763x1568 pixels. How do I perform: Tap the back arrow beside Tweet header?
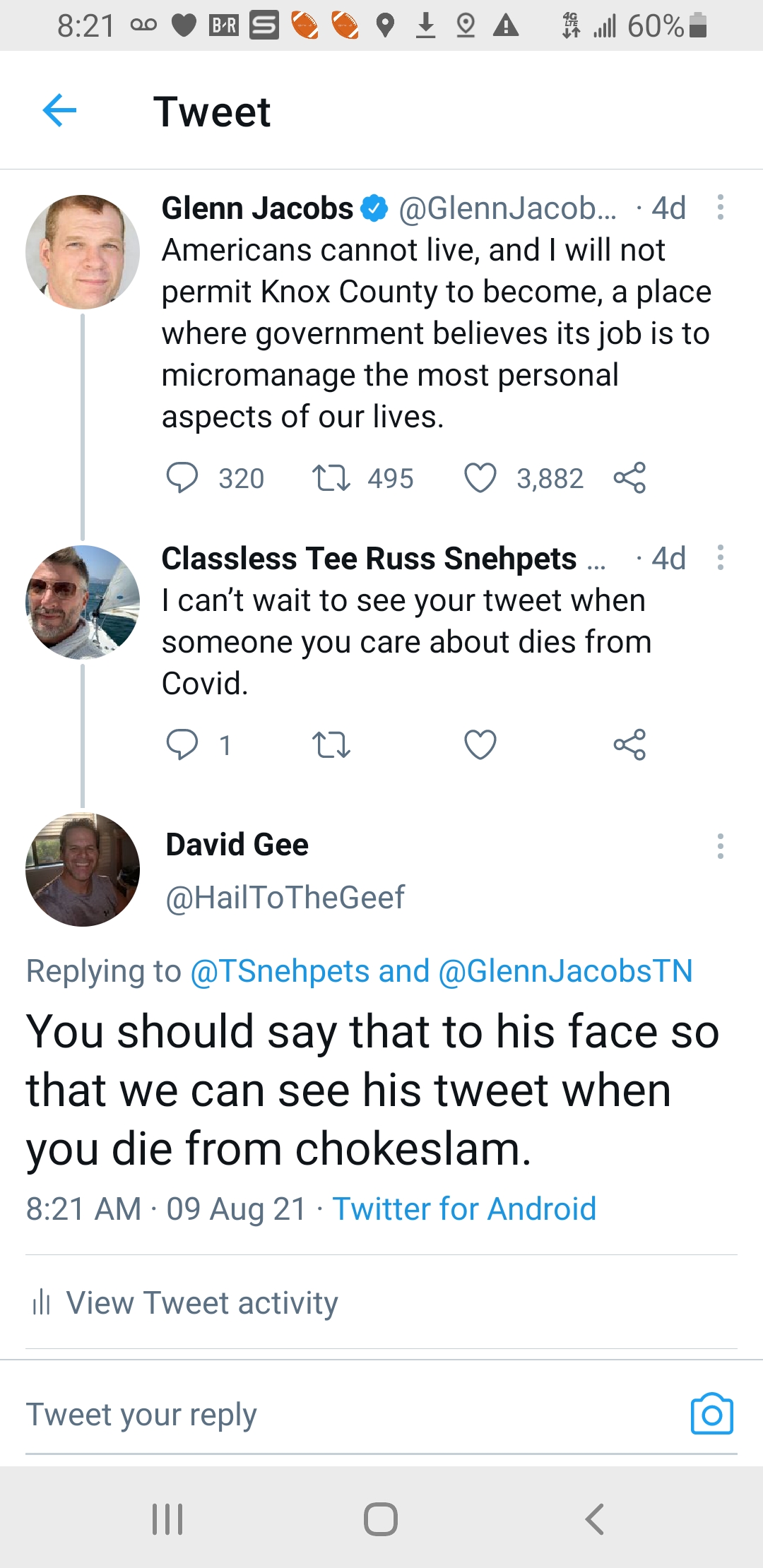pyautogui.click(x=59, y=111)
